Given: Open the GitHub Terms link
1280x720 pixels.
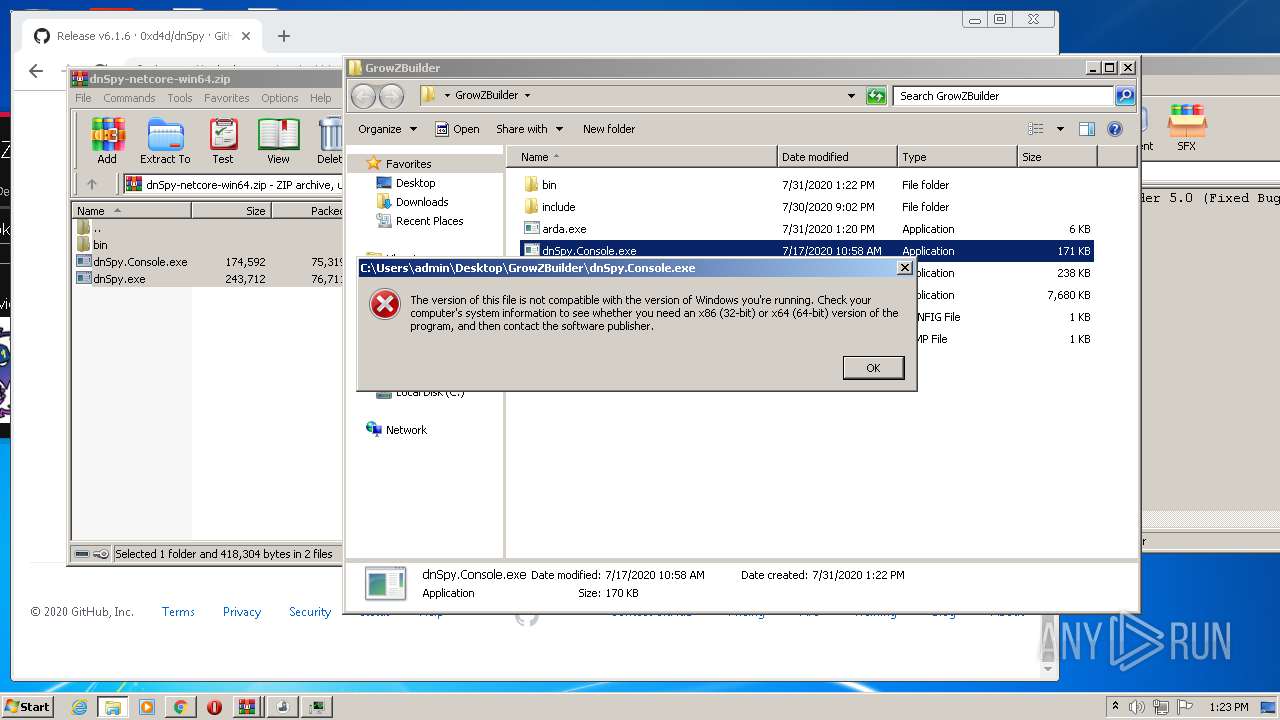Looking at the screenshot, I should coord(178,612).
